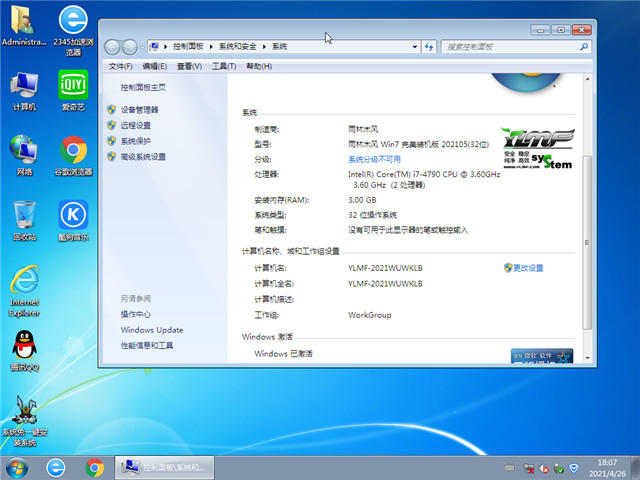Click the search magnifier icon
Screen dimensions: 640x480
pyautogui.click(x=584, y=47)
